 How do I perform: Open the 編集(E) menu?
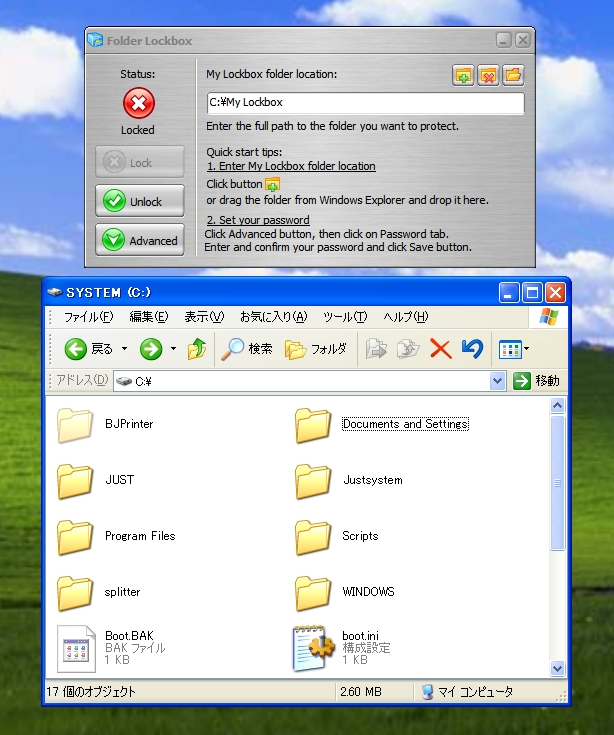pyautogui.click(x=149, y=317)
